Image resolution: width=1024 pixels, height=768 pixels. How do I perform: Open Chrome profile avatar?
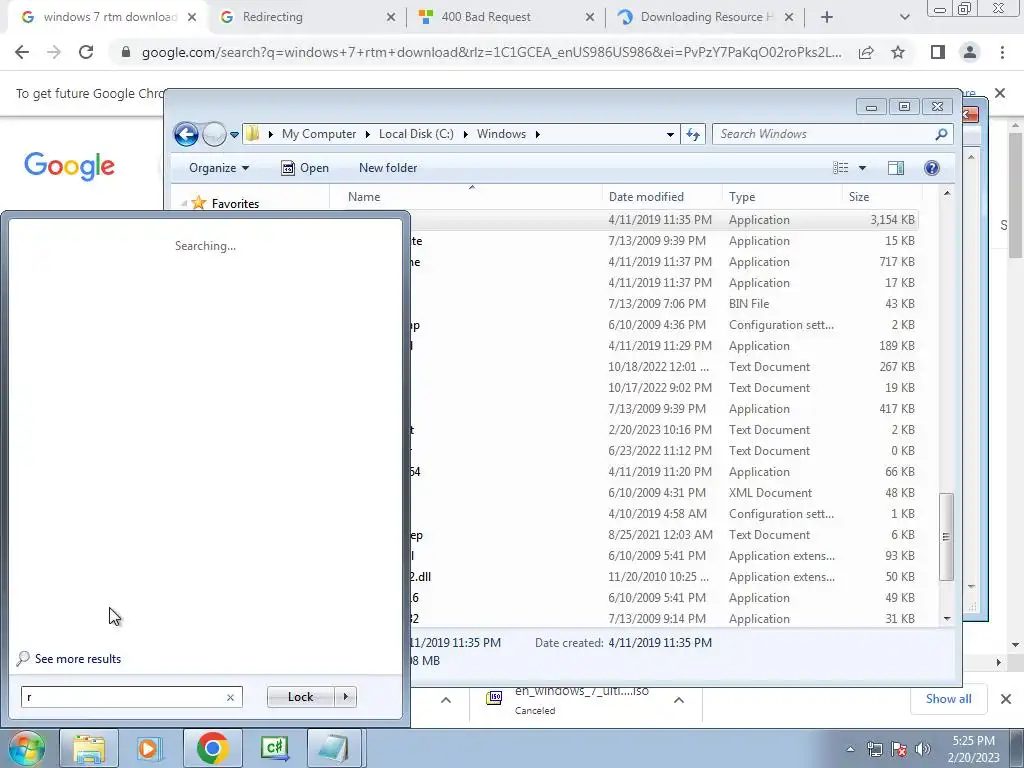[x=970, y=52]
